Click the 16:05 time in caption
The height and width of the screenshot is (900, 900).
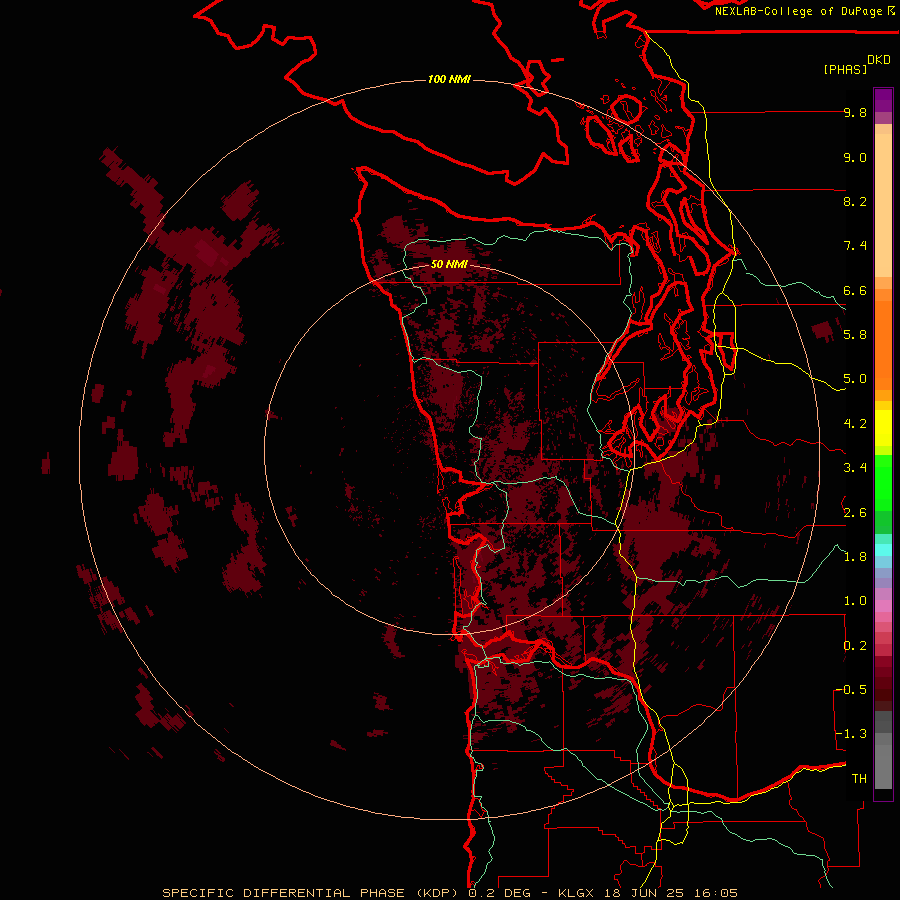click(x=715, y=893)
